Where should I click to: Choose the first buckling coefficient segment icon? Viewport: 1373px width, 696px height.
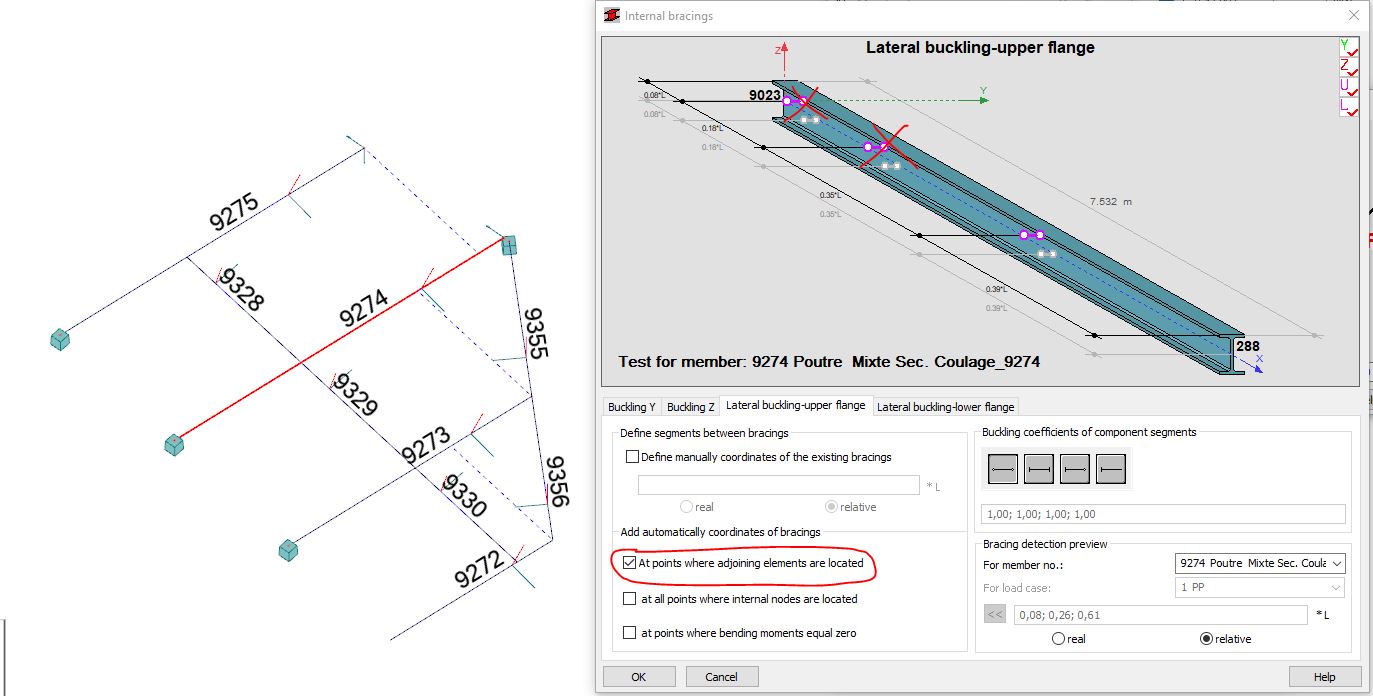pos(1001,467)
